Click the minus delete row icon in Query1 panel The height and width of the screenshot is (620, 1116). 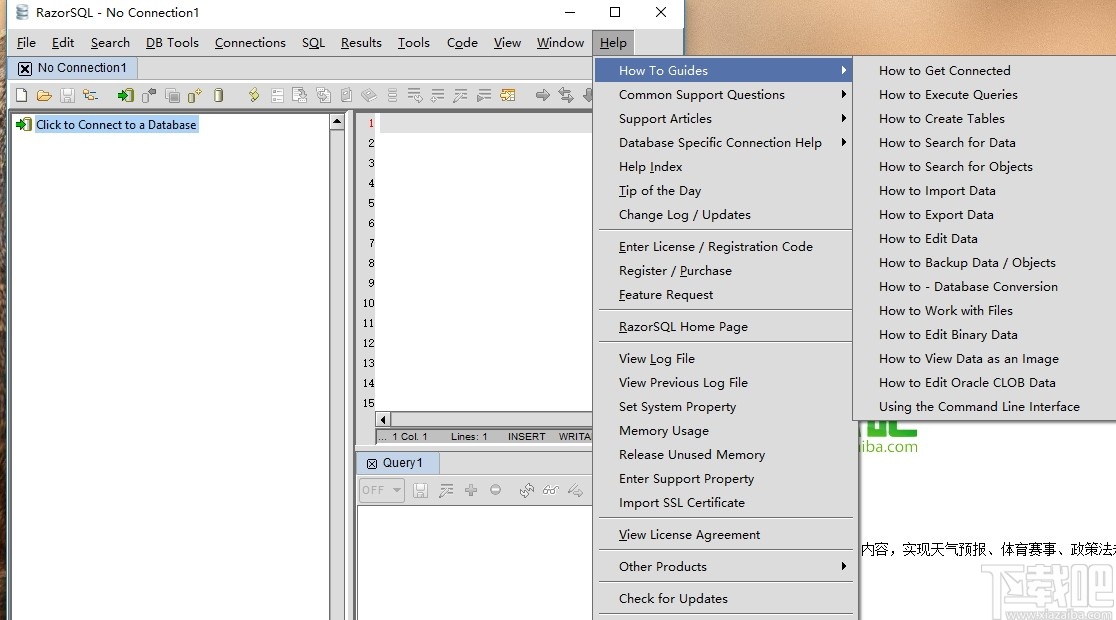[495, 490]
